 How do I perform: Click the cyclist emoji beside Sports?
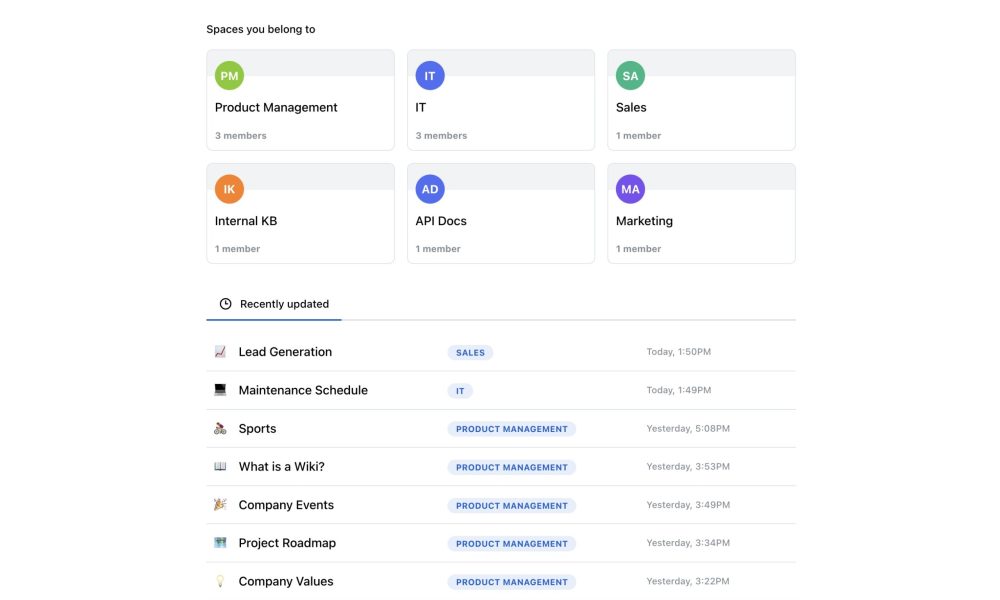click(x=220, y=429)
